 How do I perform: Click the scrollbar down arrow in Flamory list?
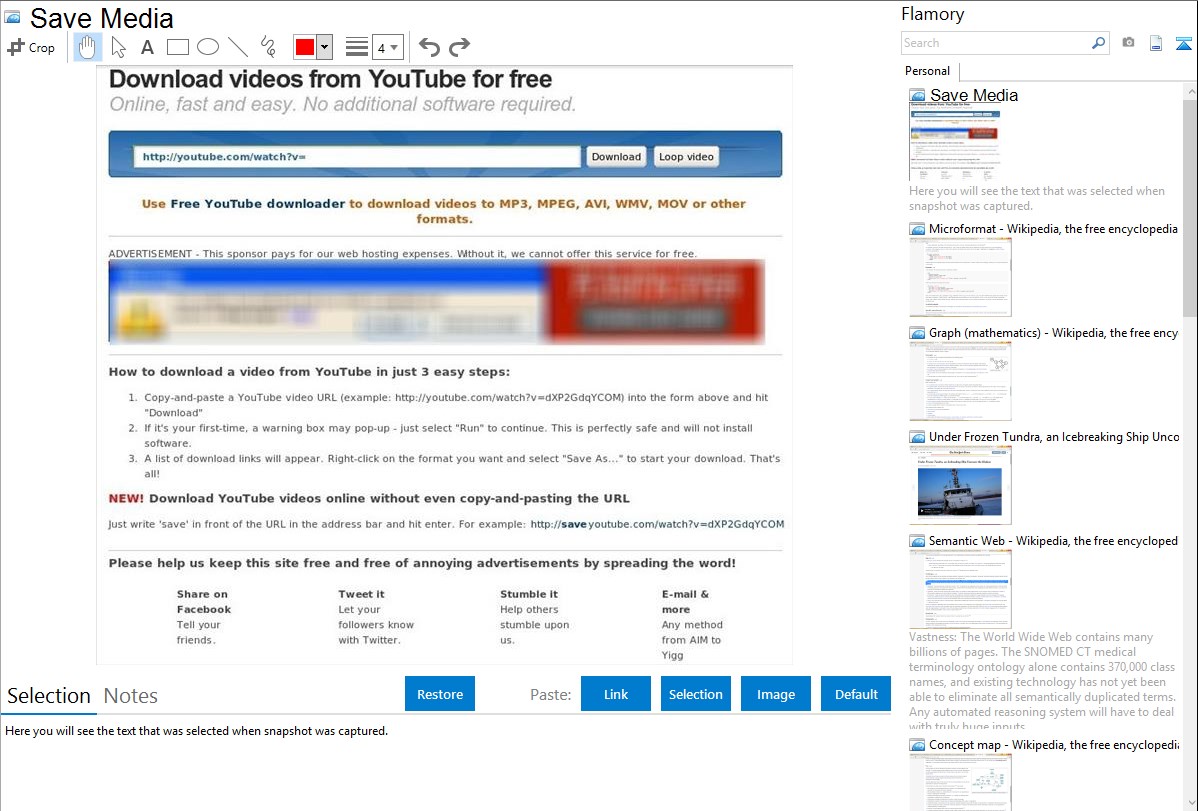click(x=1190, y=803)
